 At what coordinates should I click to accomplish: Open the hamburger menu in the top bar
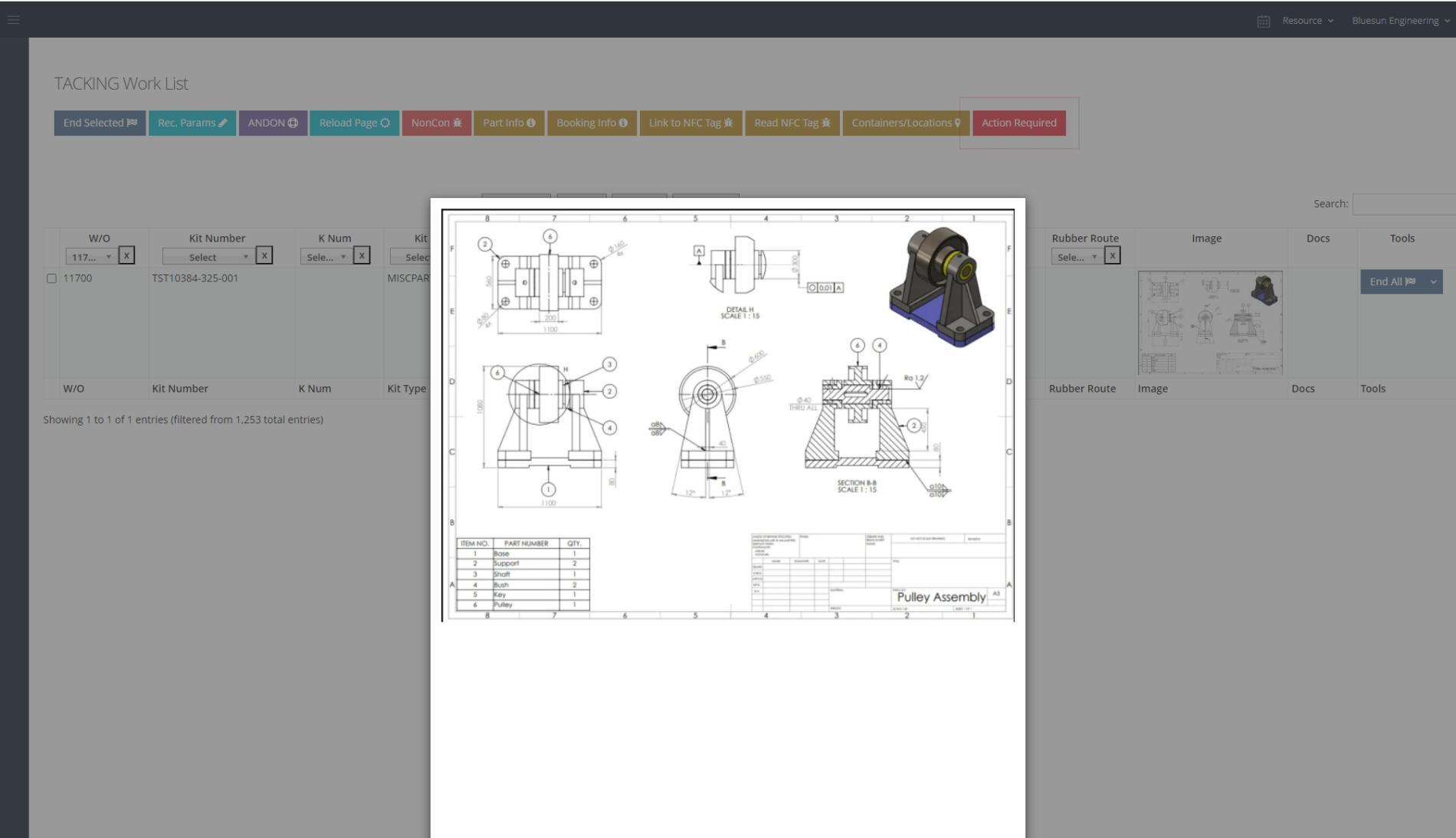tap(14, 20)
